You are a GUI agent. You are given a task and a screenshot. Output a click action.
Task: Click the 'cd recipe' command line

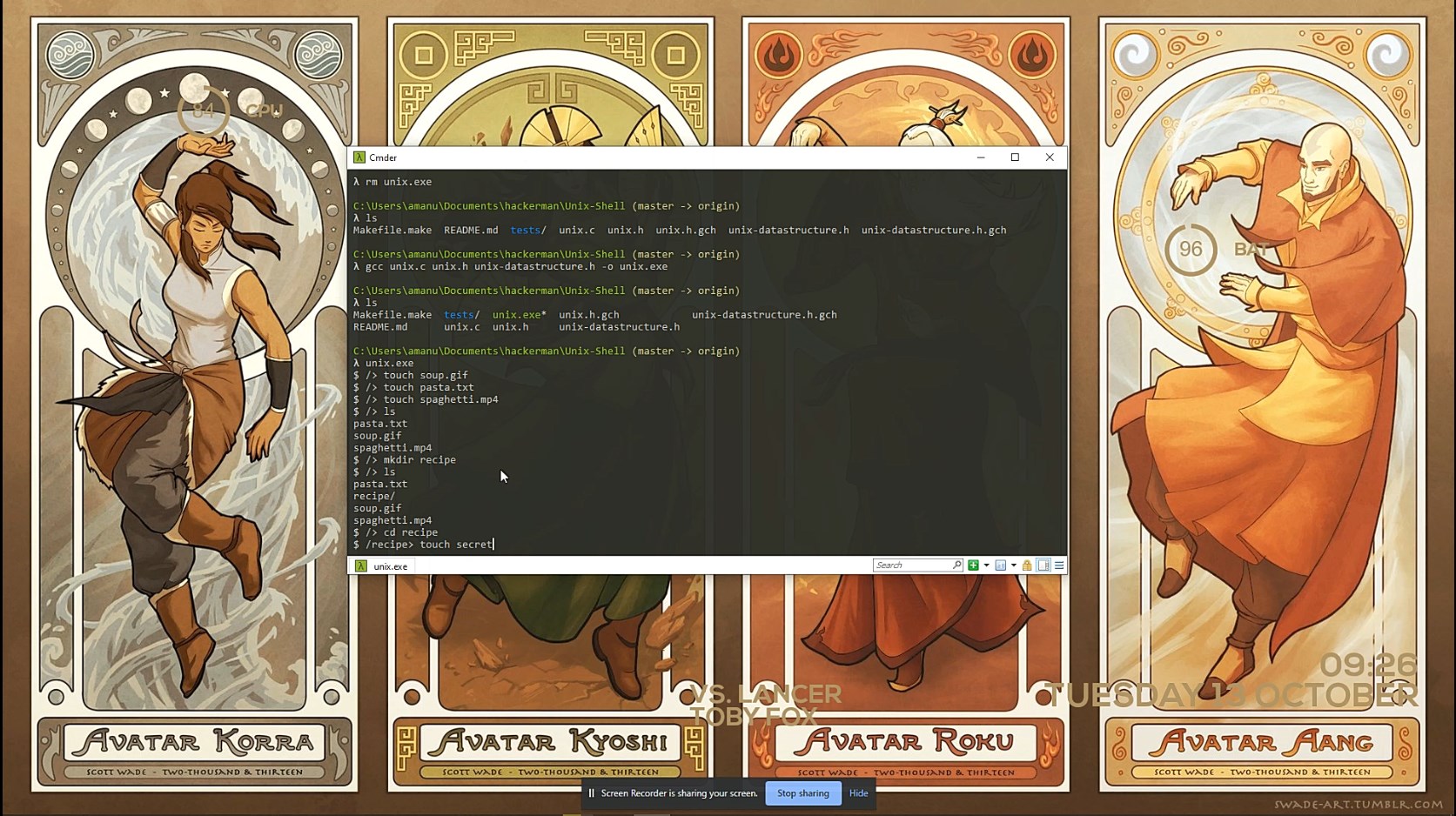pyautogui.click(x=396, y=532)
